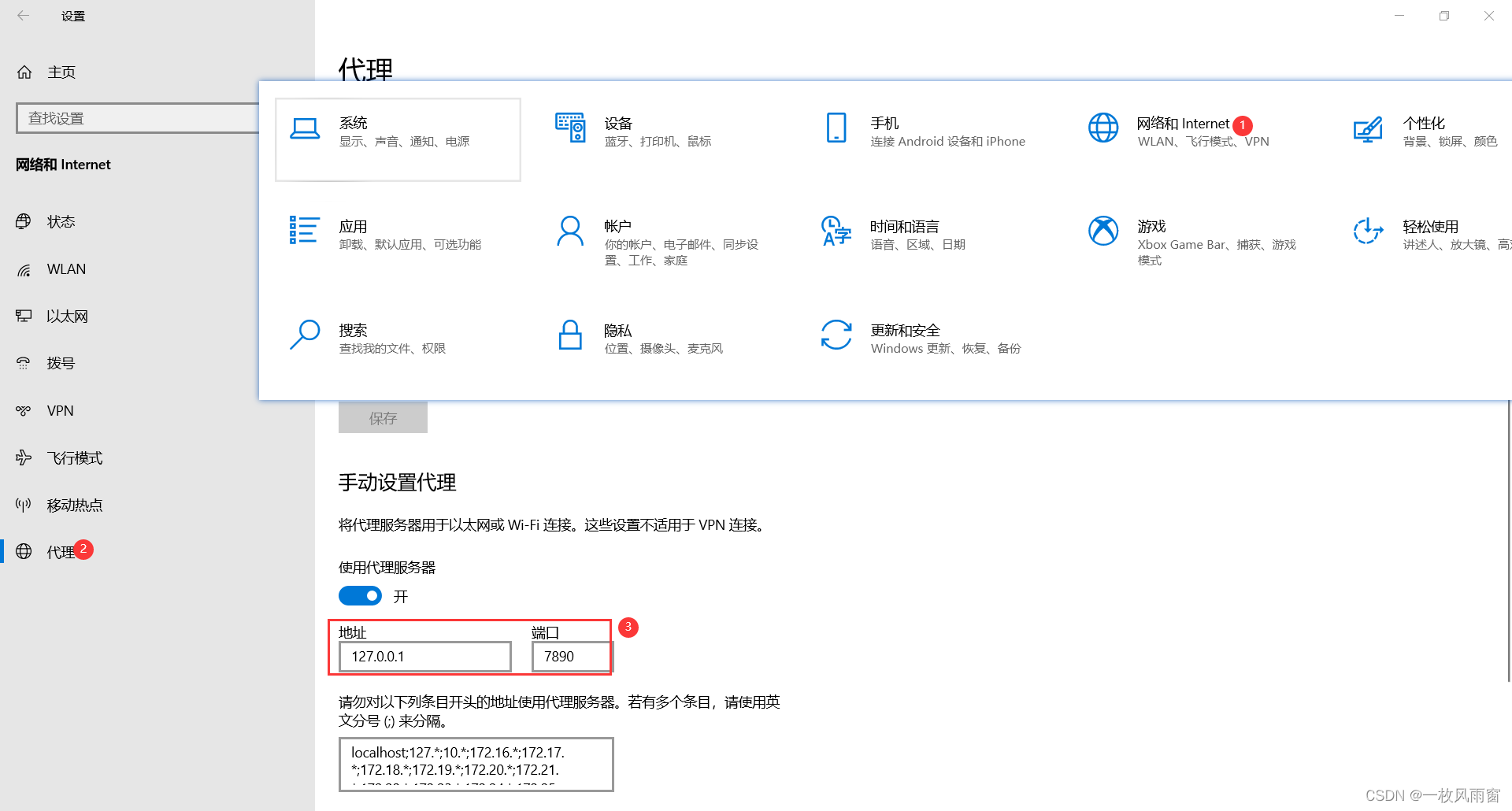Image resolution: width=1512 pixels, height=811 pixels.
Task: Open the 系统 category title
Action: pos(354,123)
